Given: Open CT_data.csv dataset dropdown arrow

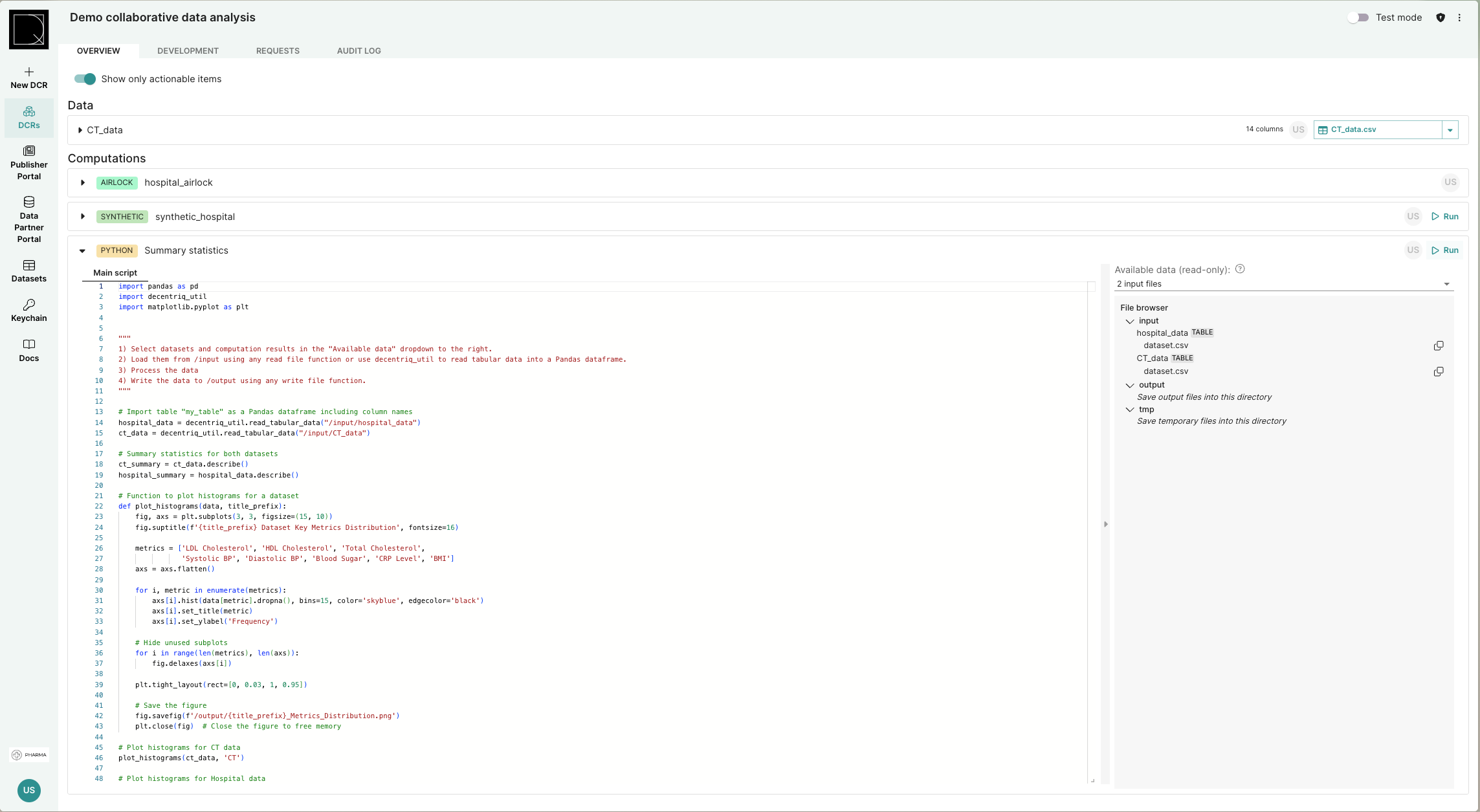Looking at the screenshot, I should (x=1450, y=130).
